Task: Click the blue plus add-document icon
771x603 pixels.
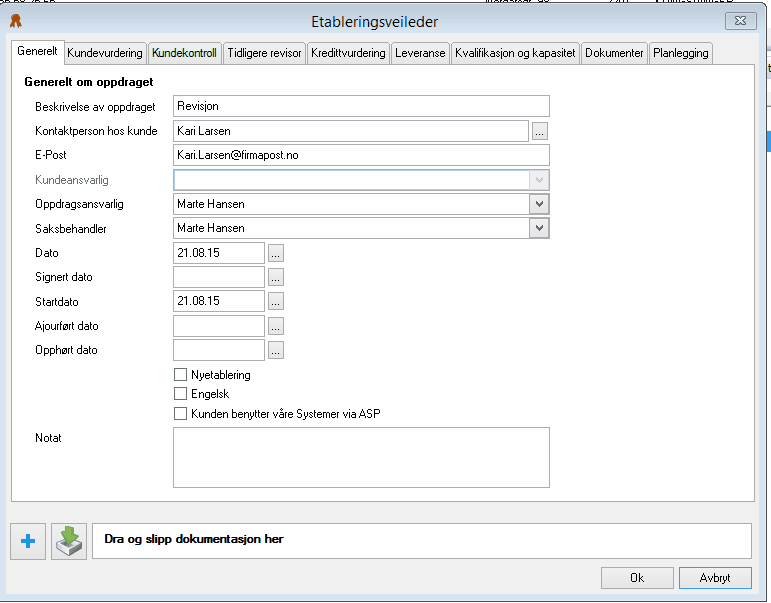Action: 28,541
